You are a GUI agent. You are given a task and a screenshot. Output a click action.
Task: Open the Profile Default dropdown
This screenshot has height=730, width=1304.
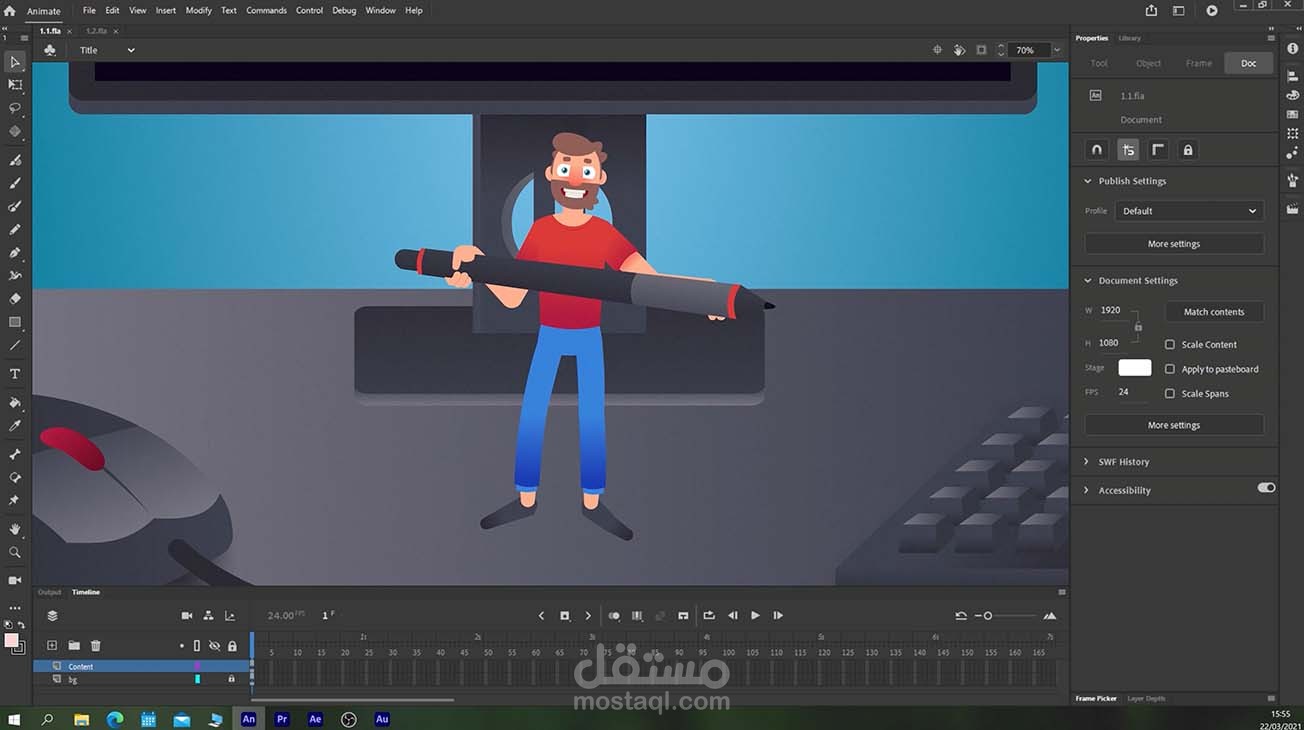click(1189, 211)
